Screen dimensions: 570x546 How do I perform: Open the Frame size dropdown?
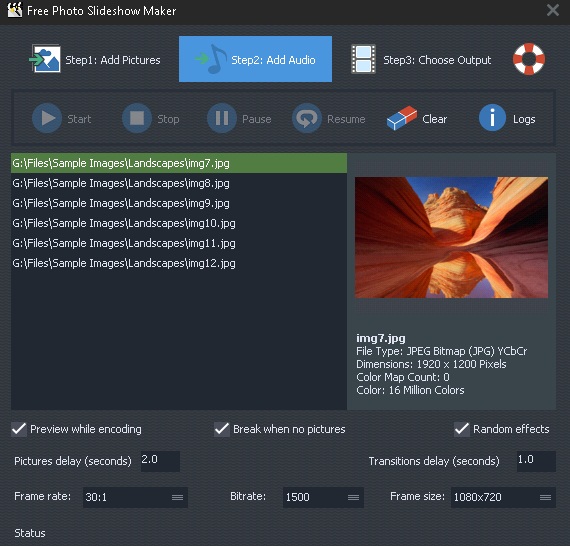[x=503, y=497]
